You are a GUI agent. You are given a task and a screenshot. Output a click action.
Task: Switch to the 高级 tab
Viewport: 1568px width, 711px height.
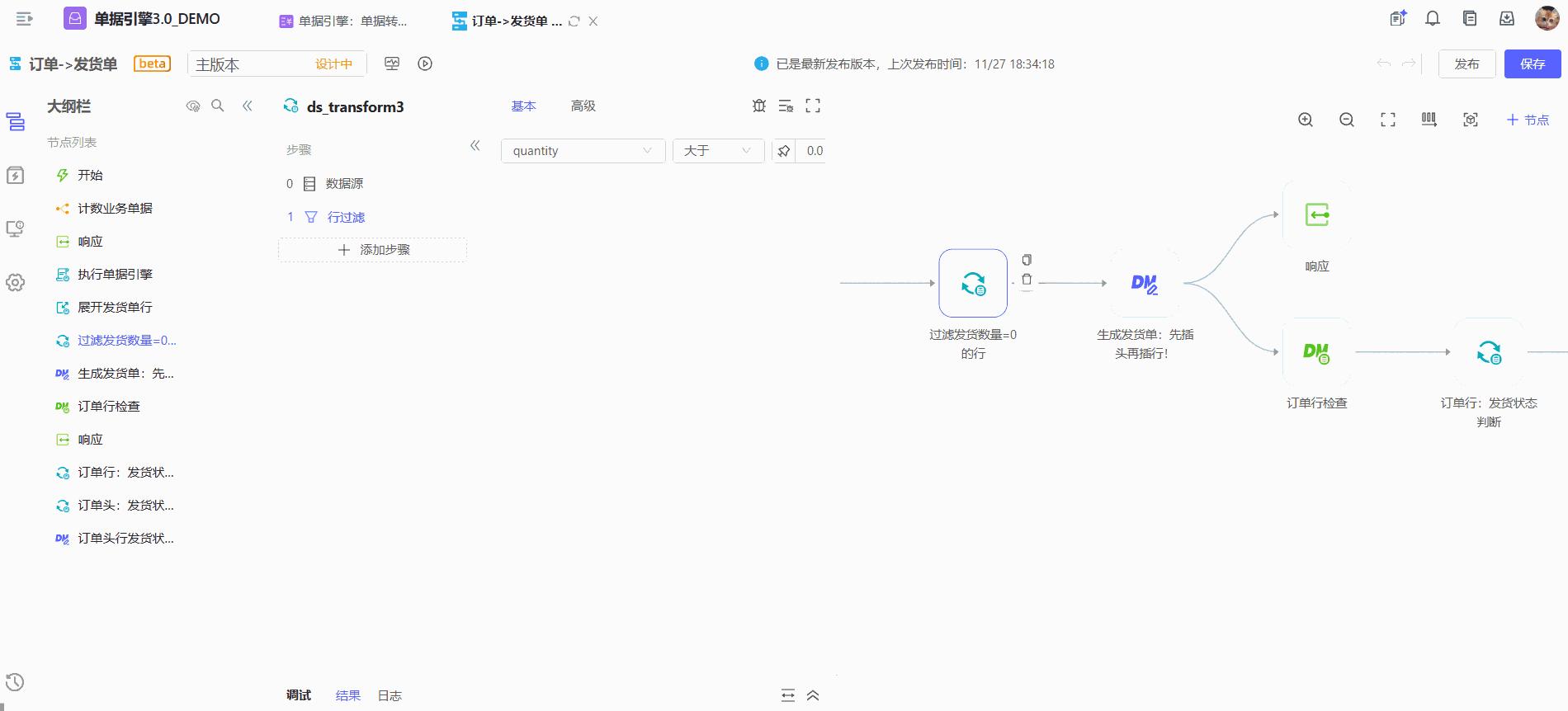pos(583,106)
